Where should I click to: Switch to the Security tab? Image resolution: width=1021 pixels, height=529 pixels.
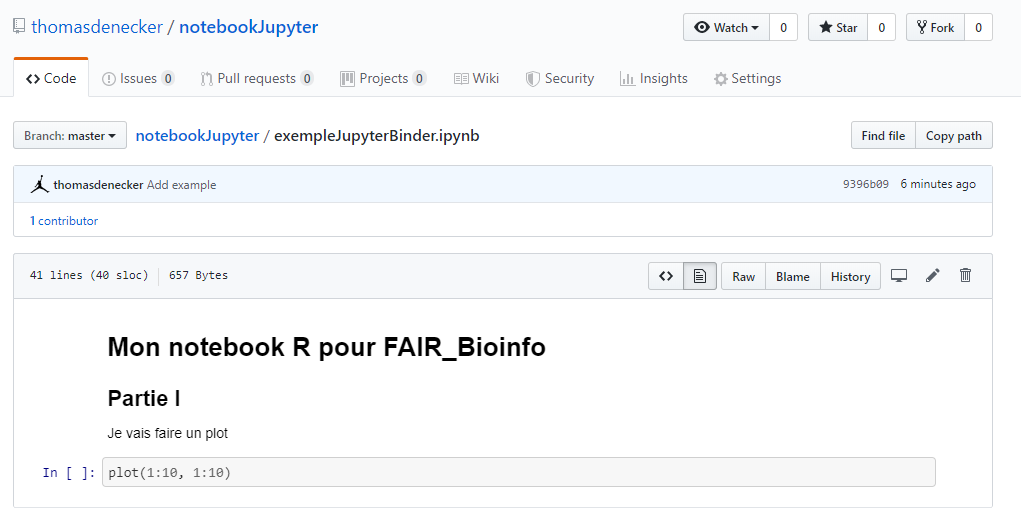[x=560, y=78]
